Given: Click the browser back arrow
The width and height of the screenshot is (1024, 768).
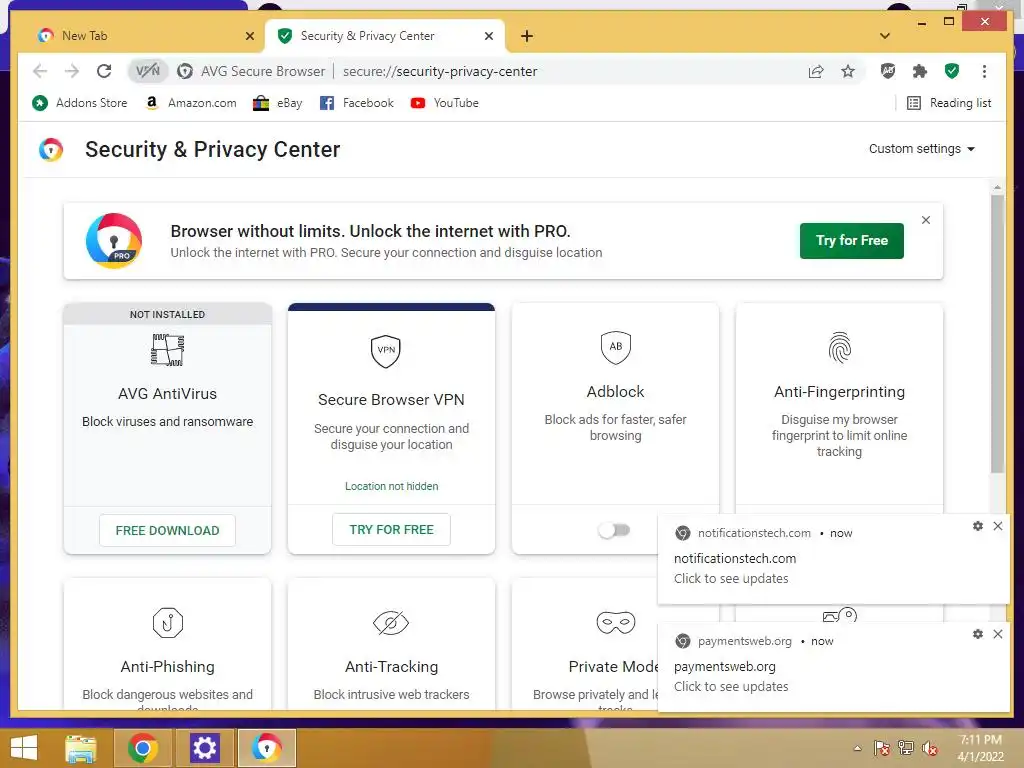Looking at the screenshot, I should (x=40, y=71).
